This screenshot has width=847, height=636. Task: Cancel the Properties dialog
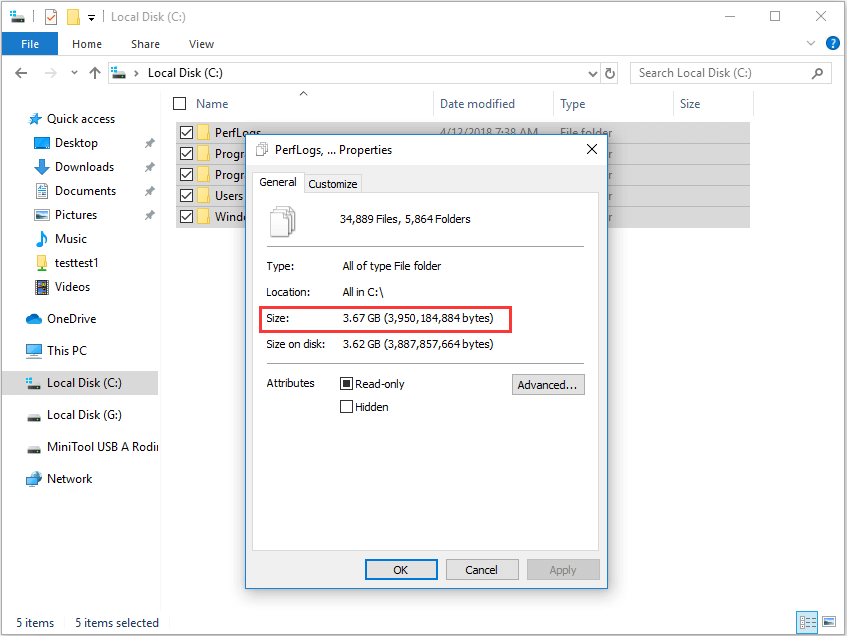(482, 570)
